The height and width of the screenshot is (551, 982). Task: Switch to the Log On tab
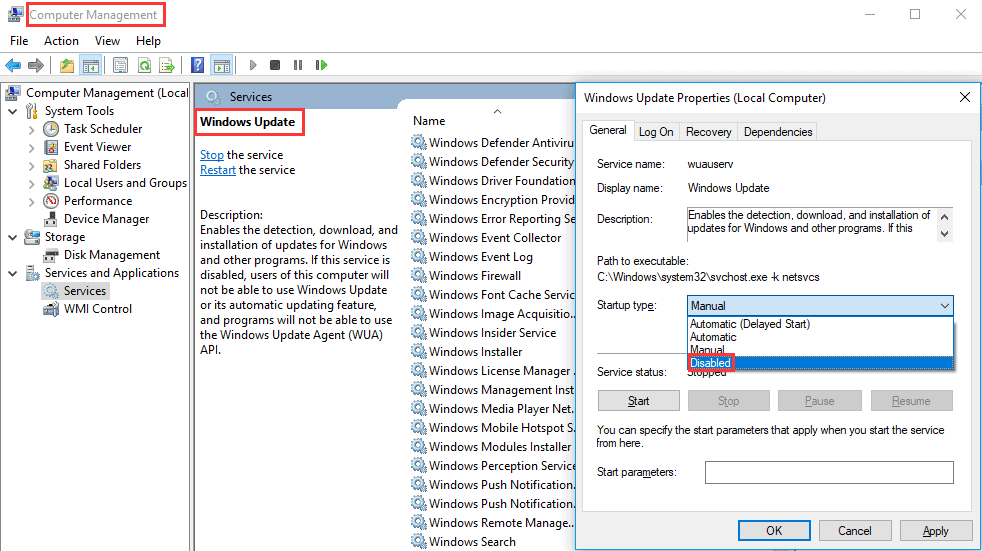coord(656,132)
